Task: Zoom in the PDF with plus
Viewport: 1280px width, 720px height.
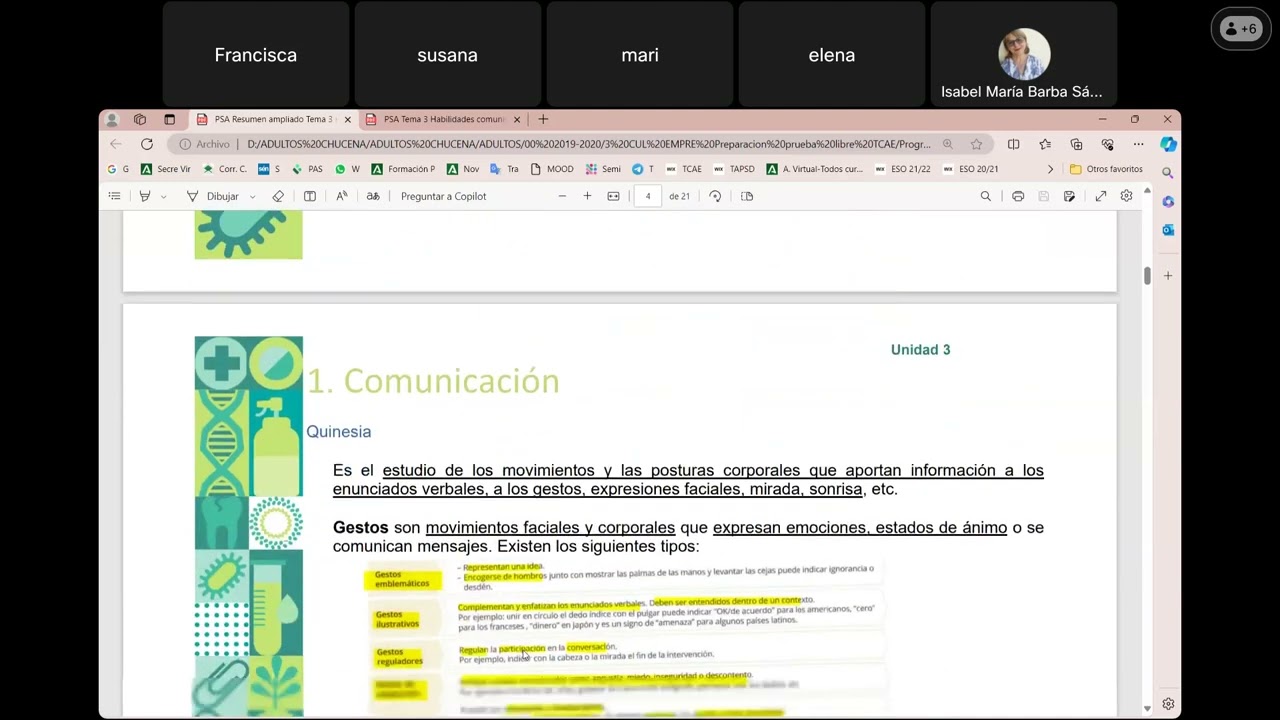Action: (x=587, y=196)
